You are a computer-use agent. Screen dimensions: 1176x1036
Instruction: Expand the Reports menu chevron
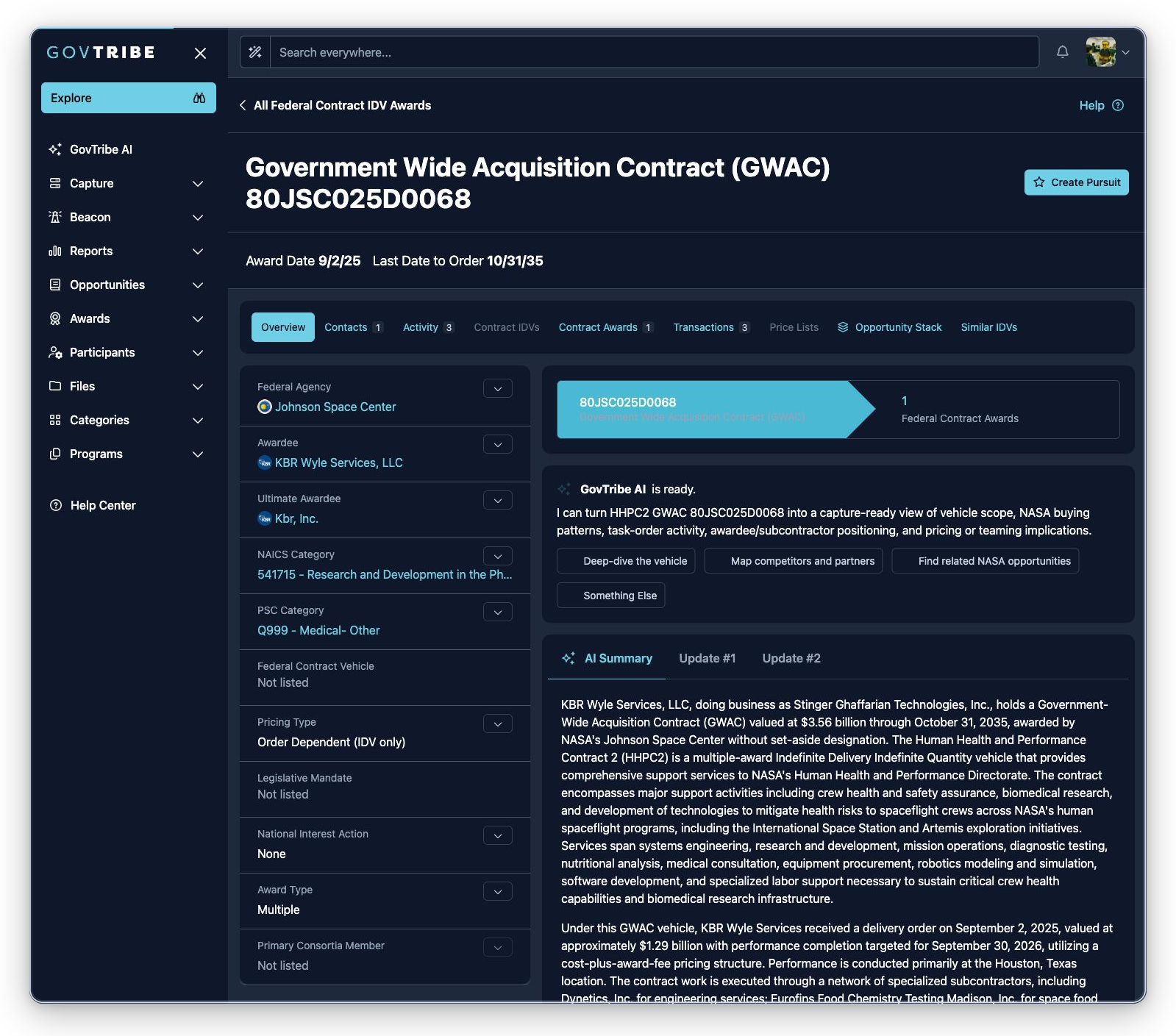[198, 251]
